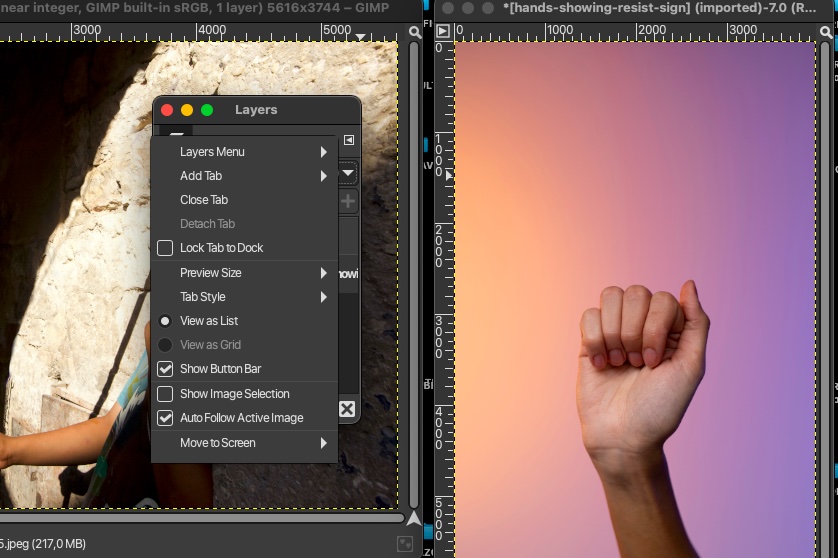Click the zoom magnifier icon in left image window

point(415,32)
